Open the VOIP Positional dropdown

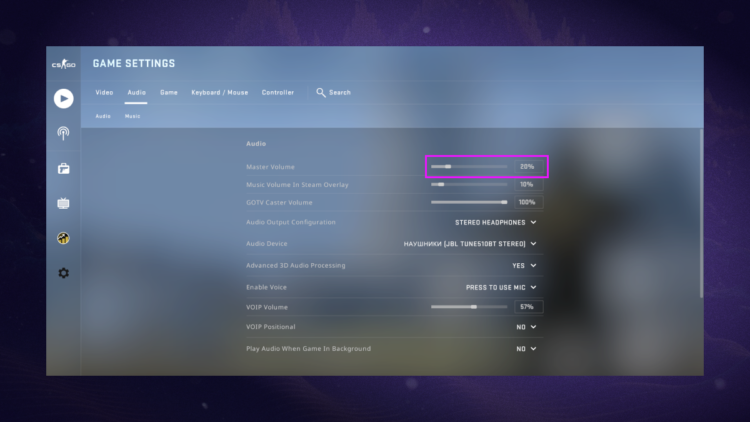tap(526, 327)
